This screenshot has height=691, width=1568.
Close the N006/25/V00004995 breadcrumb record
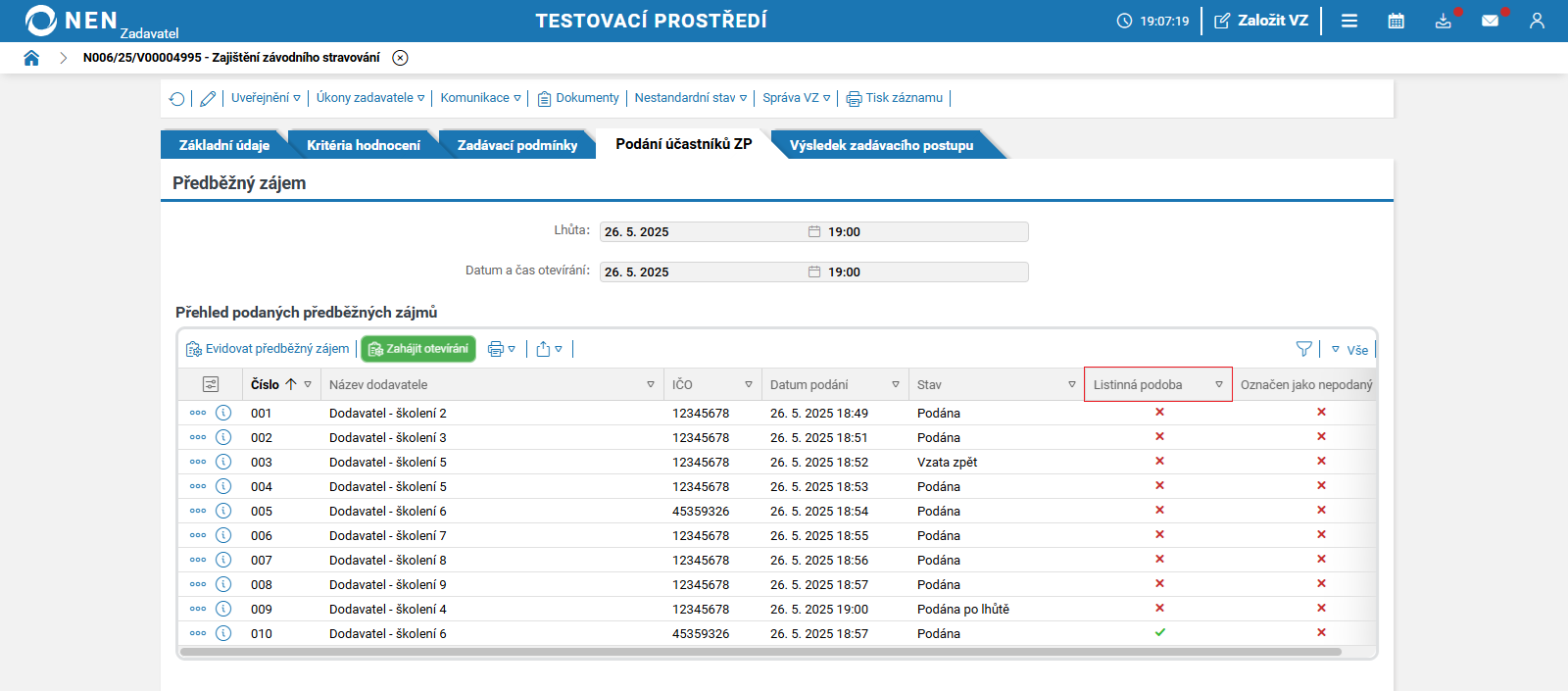[x=400, y=58]
